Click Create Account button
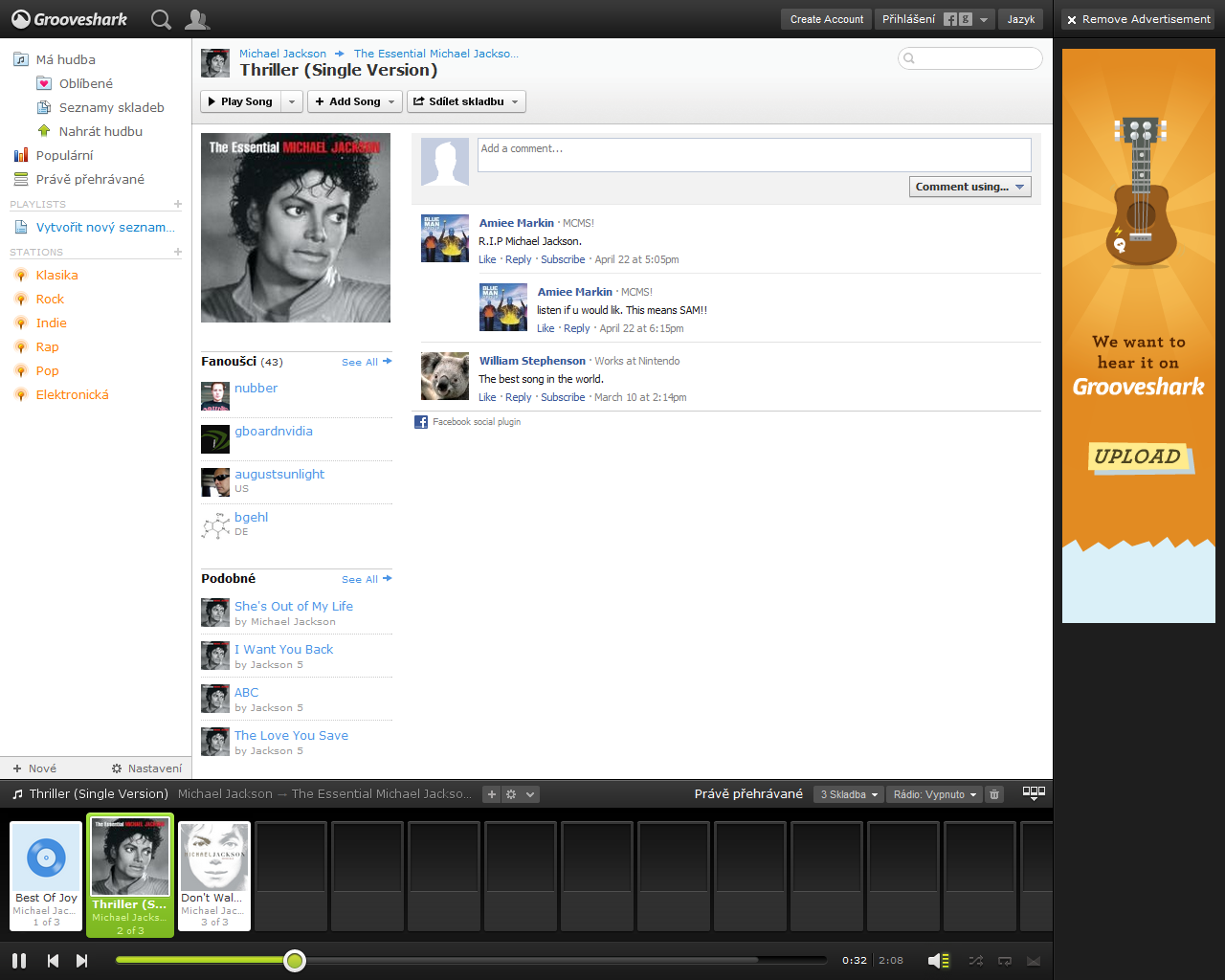Screen dimensions: 1225x980 tap(827, 19)
